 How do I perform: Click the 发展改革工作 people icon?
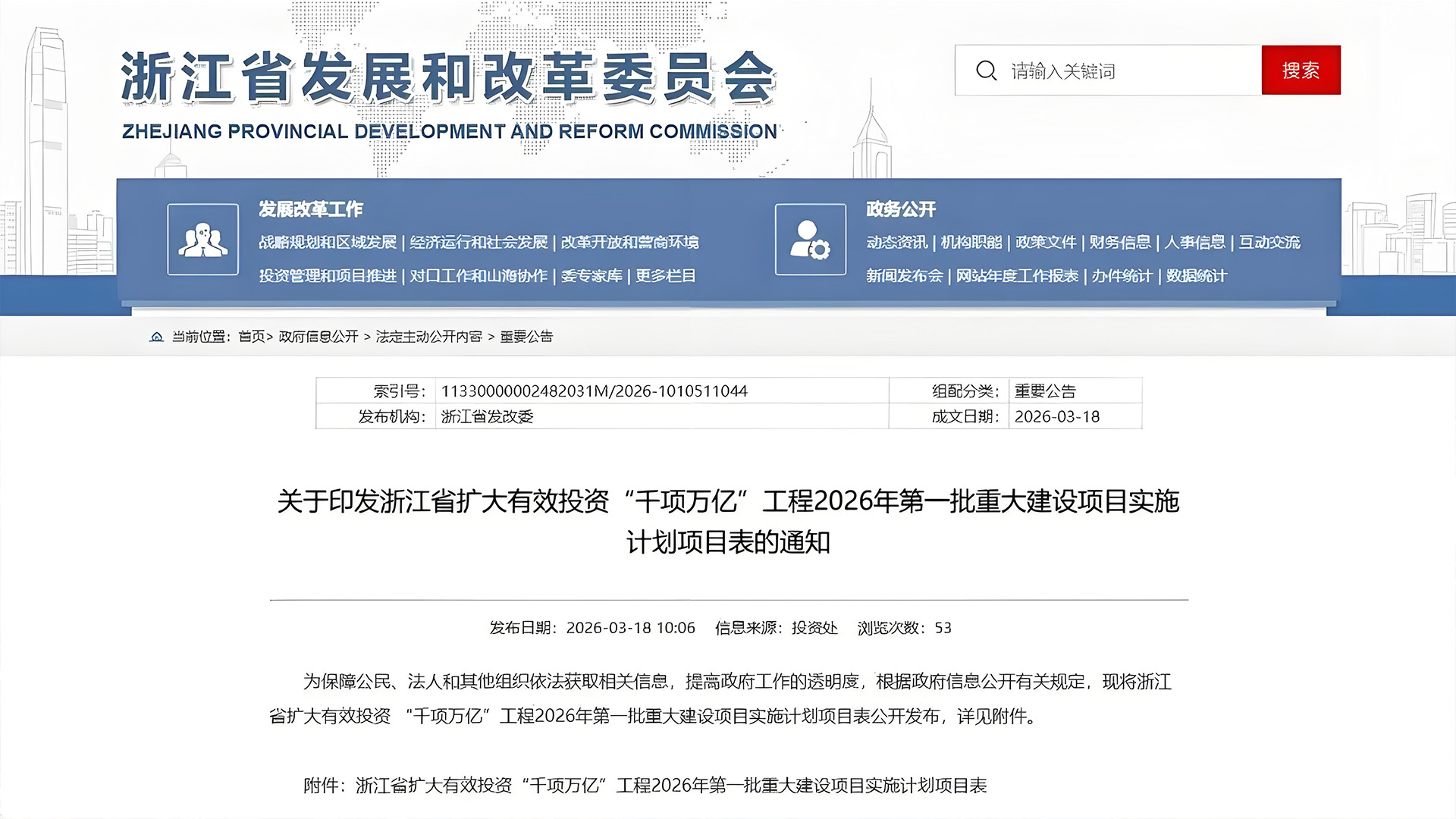(202, 240)
